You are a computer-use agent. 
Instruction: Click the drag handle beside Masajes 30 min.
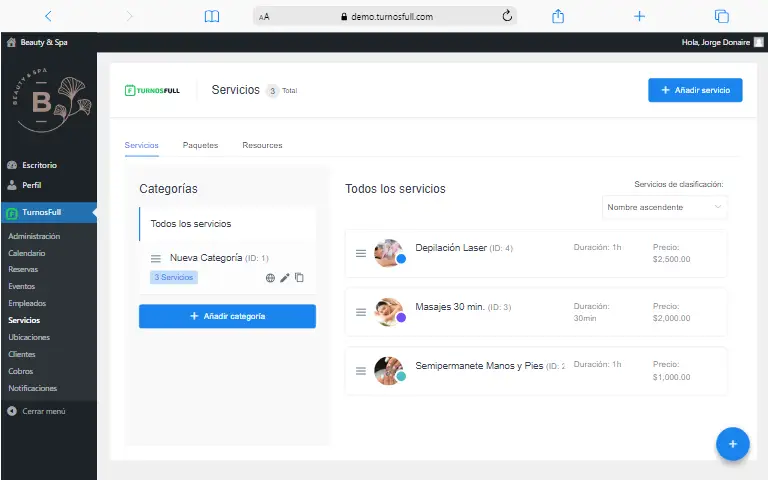[361, 312]
